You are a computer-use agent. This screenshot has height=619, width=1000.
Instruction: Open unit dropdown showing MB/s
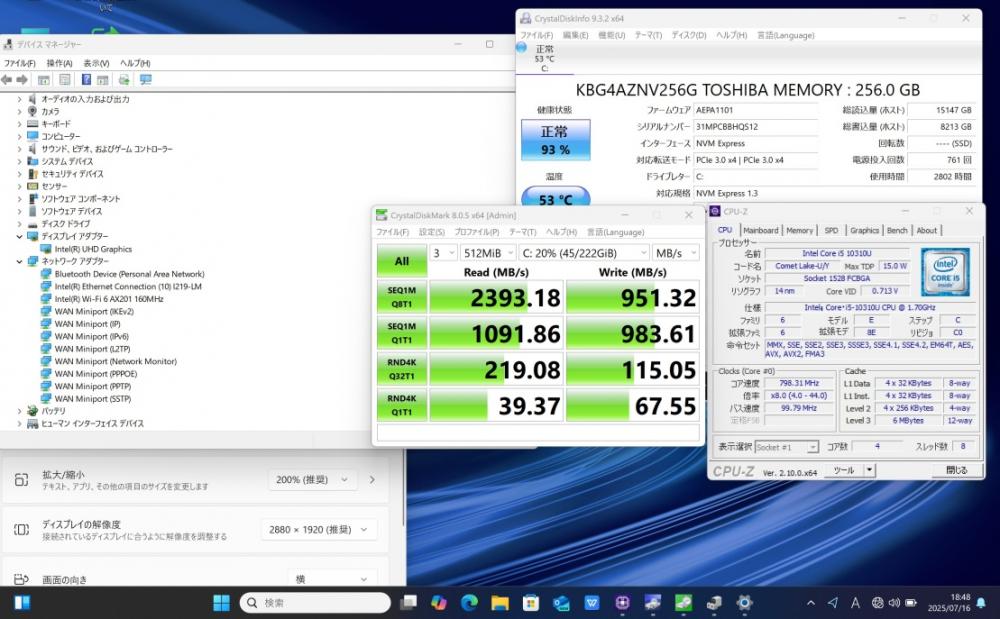pyautogui.click(x=675, y=253)
